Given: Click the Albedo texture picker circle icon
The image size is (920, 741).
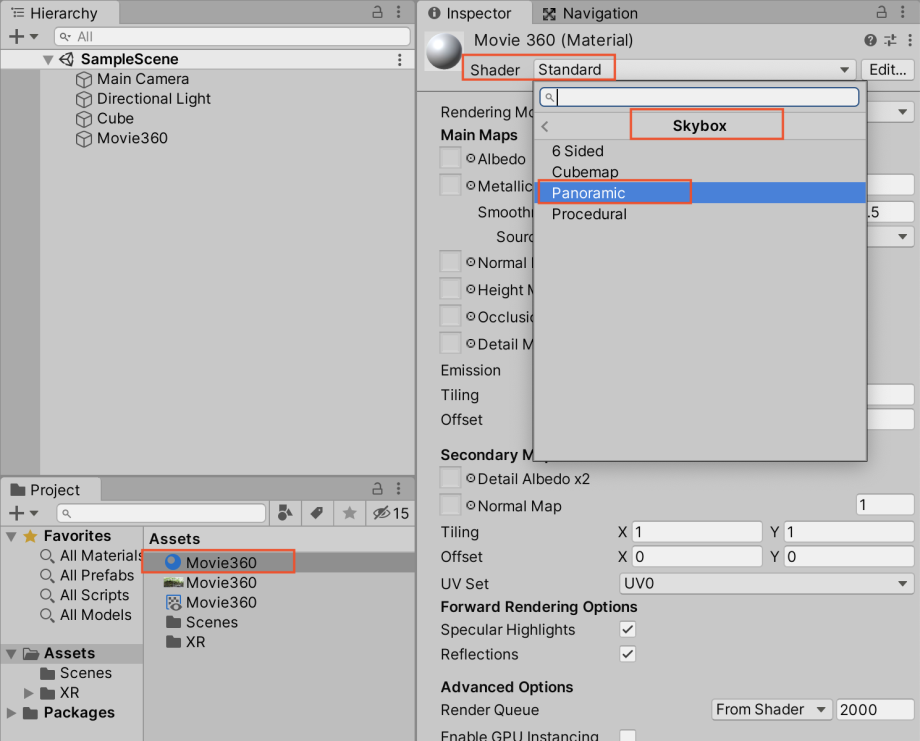Looking at the screenshot, I should pyautogui.click(x=471, y=159).
